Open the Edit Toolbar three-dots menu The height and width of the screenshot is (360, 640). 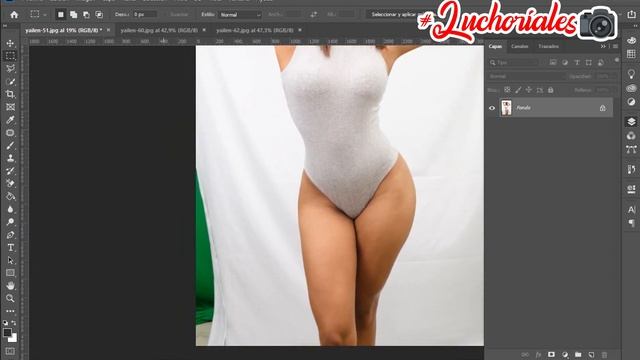coord(10,311)
